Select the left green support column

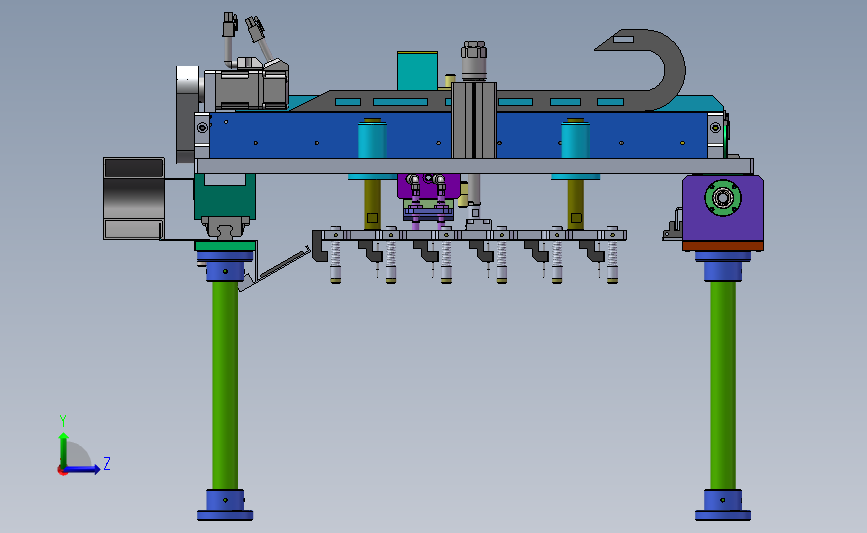(x=225, y=385)
